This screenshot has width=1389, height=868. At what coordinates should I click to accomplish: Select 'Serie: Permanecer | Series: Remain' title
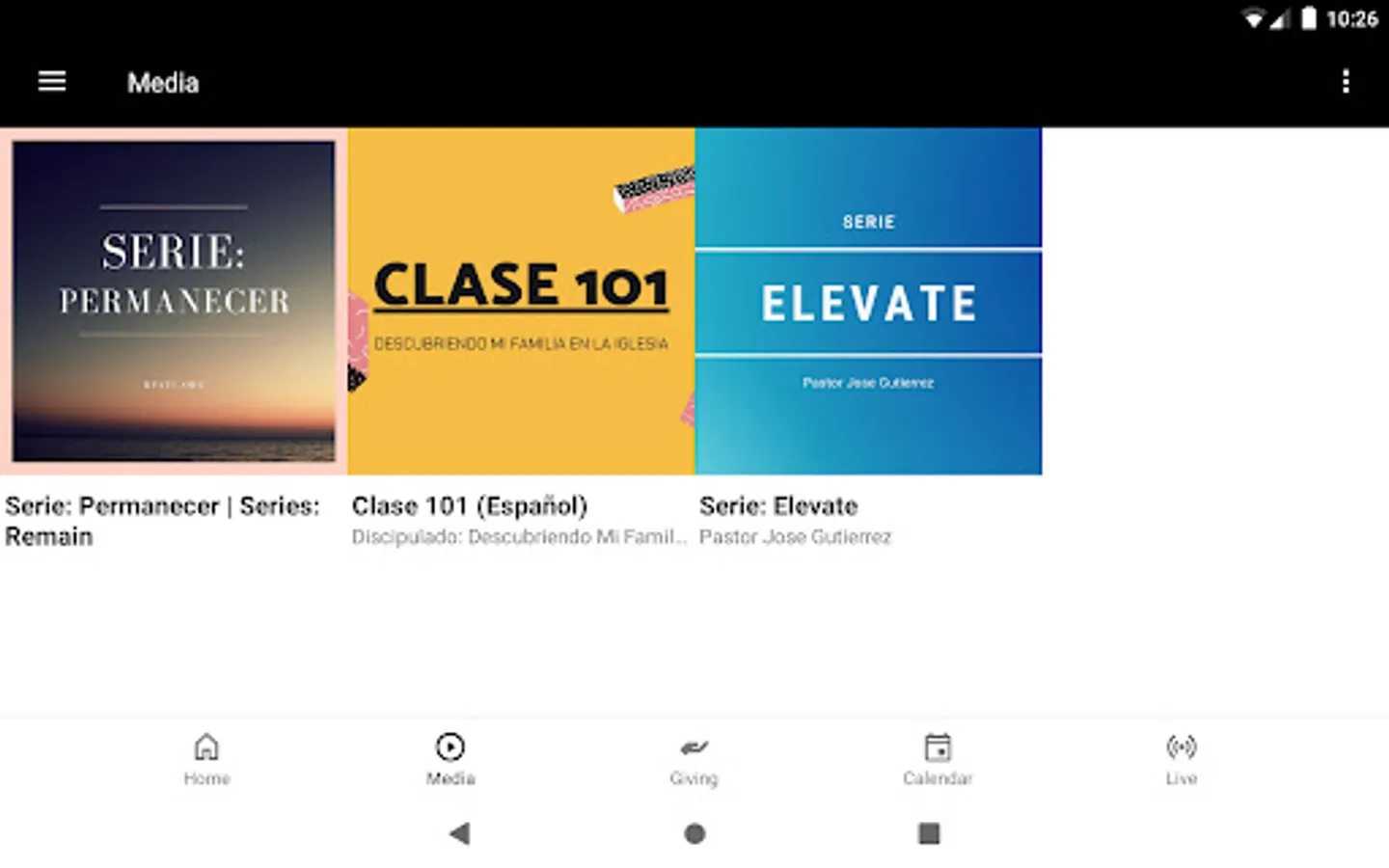[x=162, y=521]
